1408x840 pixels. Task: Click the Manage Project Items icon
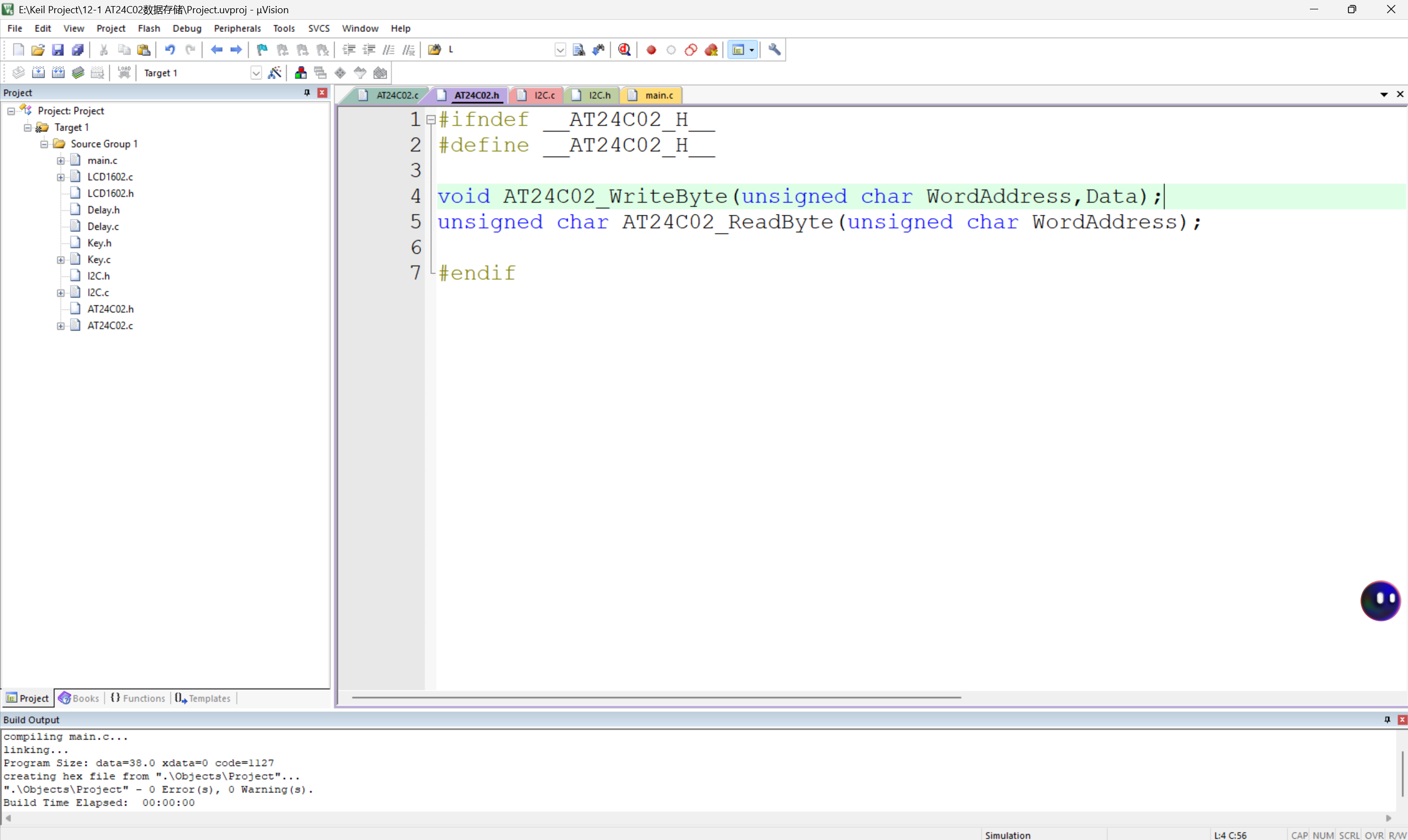click(301, 73)
